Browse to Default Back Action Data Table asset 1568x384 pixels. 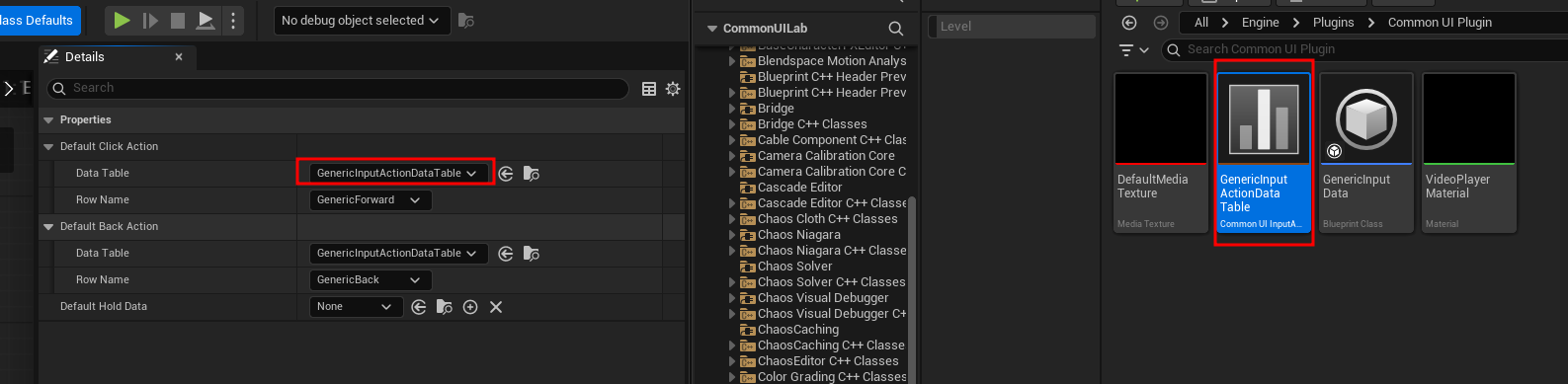532,254
